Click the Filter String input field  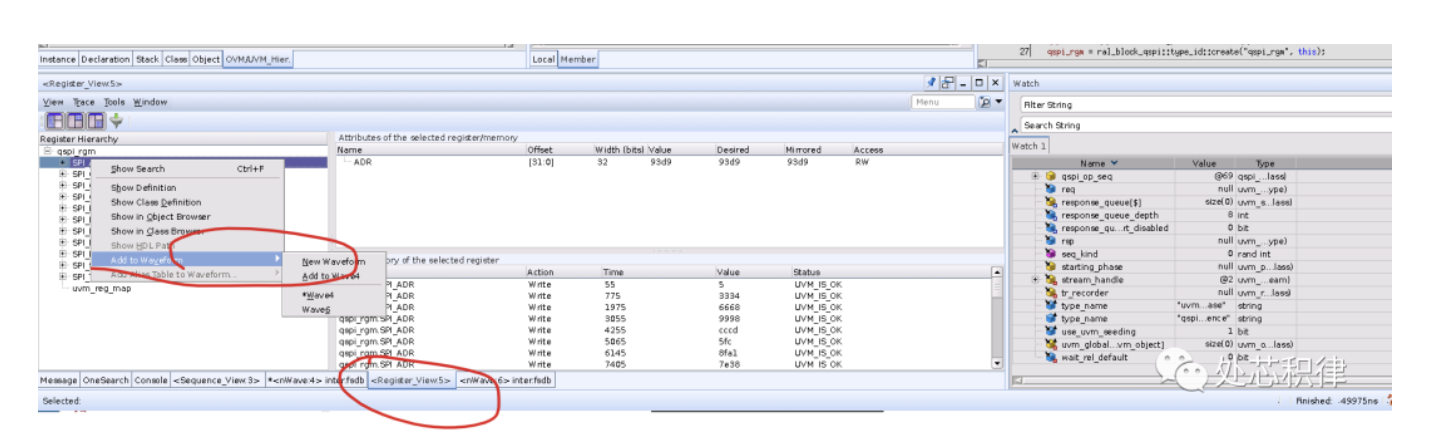tap(1205, 104)
